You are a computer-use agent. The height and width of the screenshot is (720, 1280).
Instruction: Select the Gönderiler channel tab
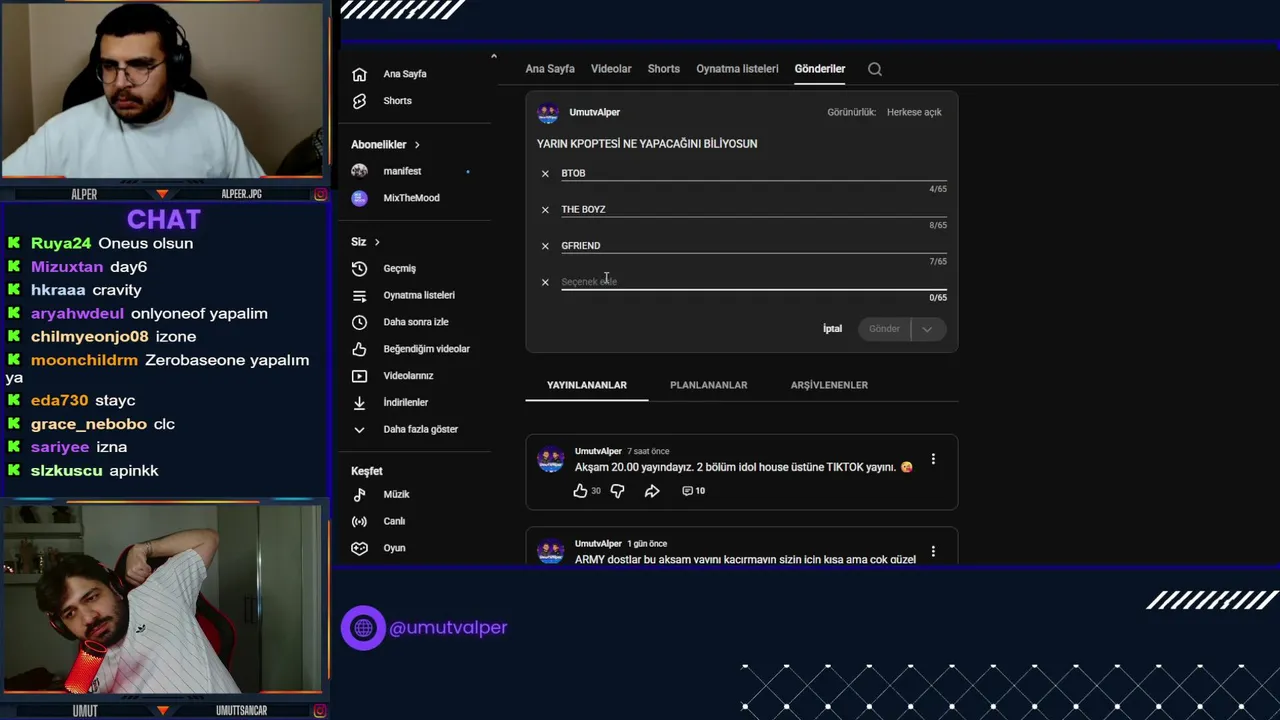(820, 69)
